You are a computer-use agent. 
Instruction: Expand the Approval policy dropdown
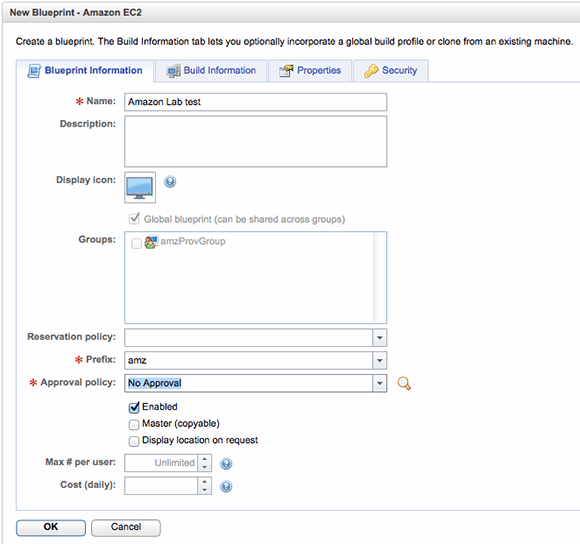point(380,383)
